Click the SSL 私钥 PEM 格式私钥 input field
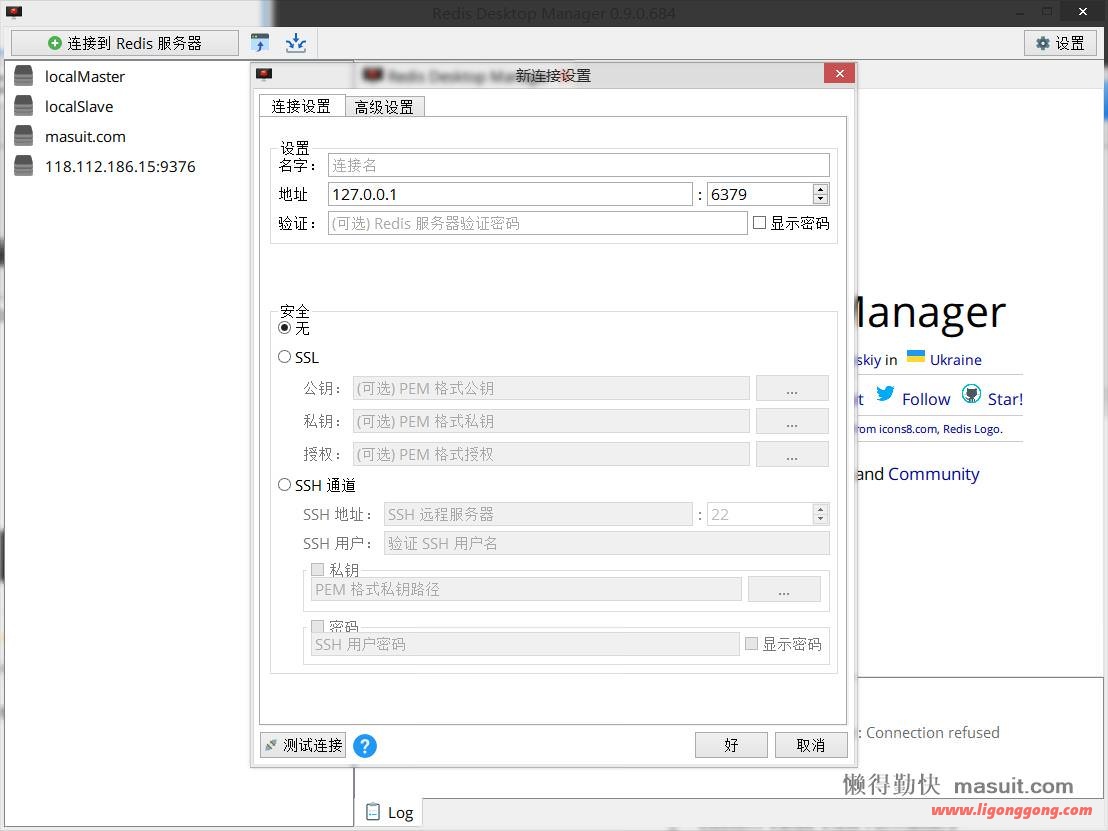The width and height of the screenshot is (1108, 831). (551, 421)
